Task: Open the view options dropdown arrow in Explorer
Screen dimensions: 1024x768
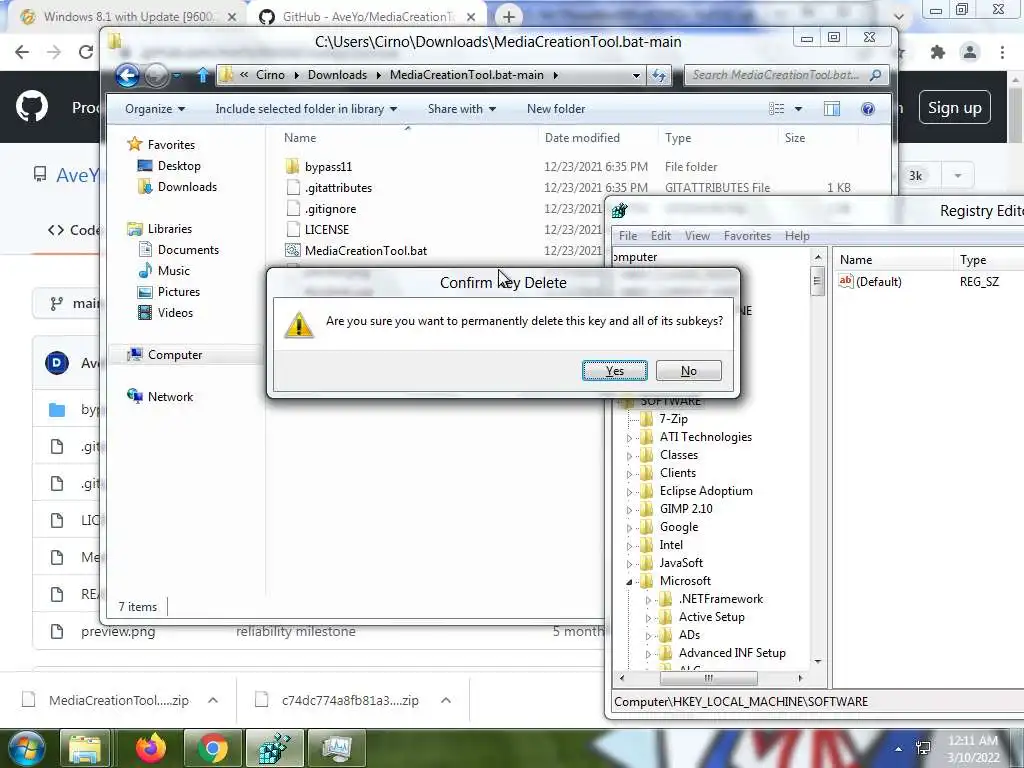Action: pos(798,109)
